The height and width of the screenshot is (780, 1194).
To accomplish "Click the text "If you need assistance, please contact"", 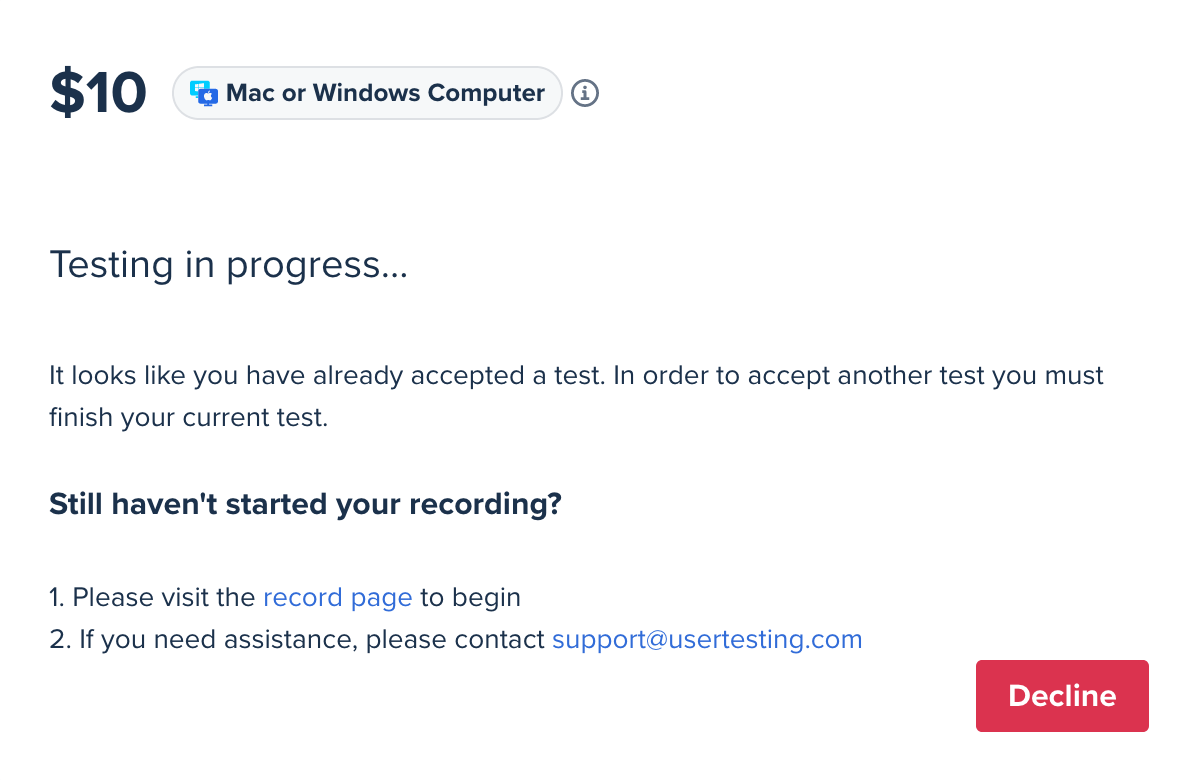I will tap(312, 639).
